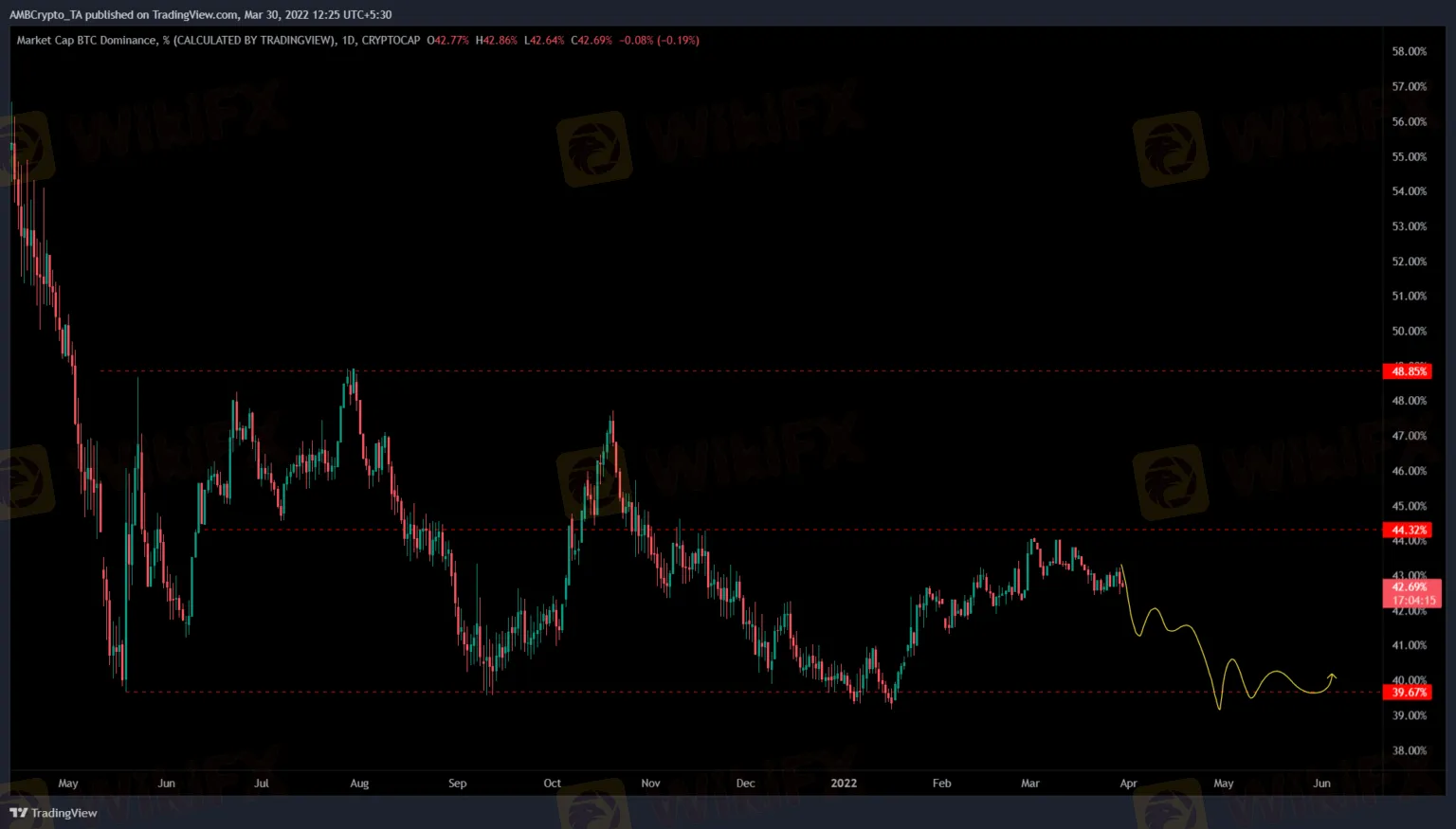This screenshot has height=829, width=1456.
Task: Click the 38.00% tick on price scale
Action: (1409, 750)
